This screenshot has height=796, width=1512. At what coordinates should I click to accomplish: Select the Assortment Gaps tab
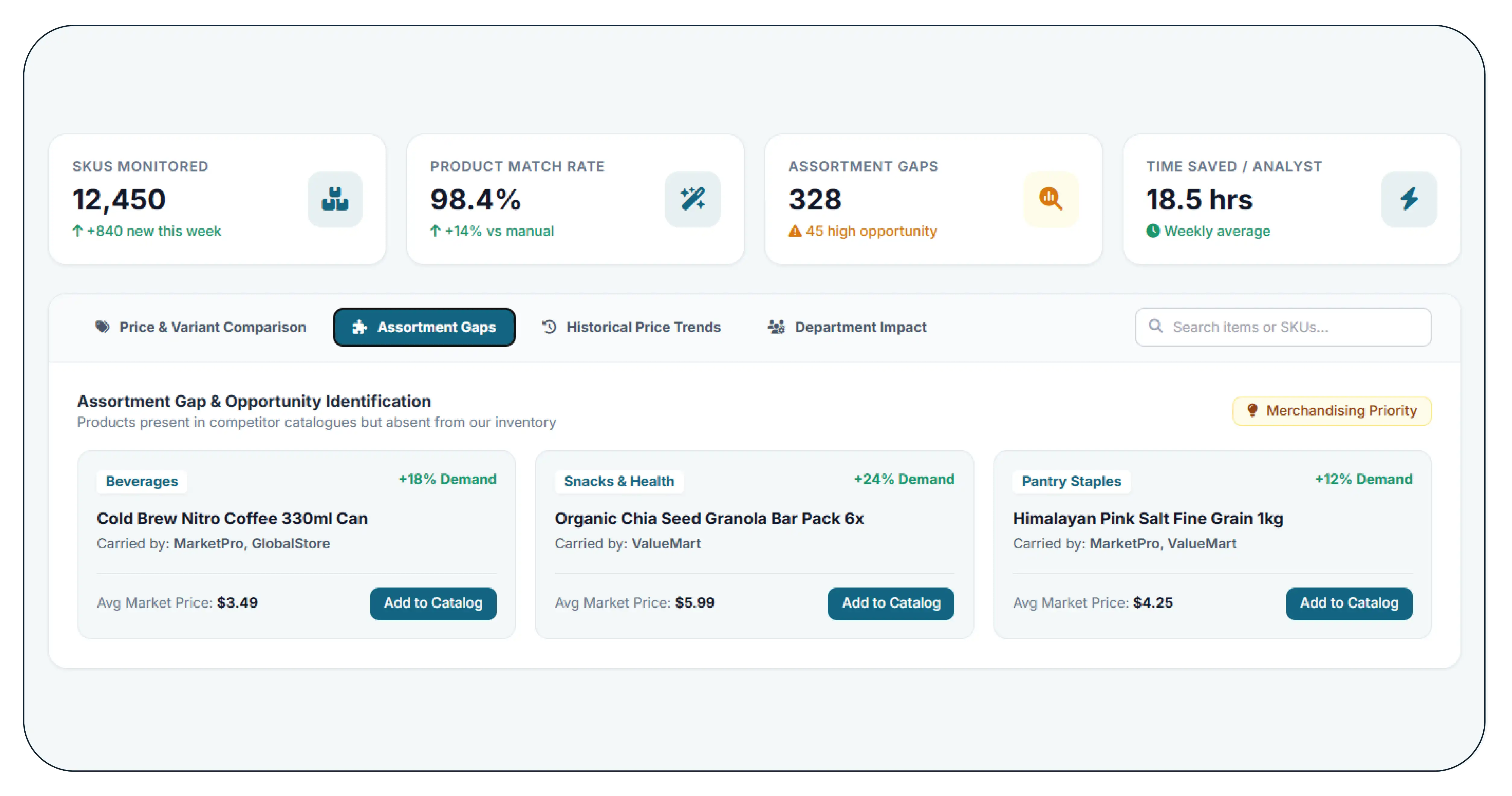424,327
